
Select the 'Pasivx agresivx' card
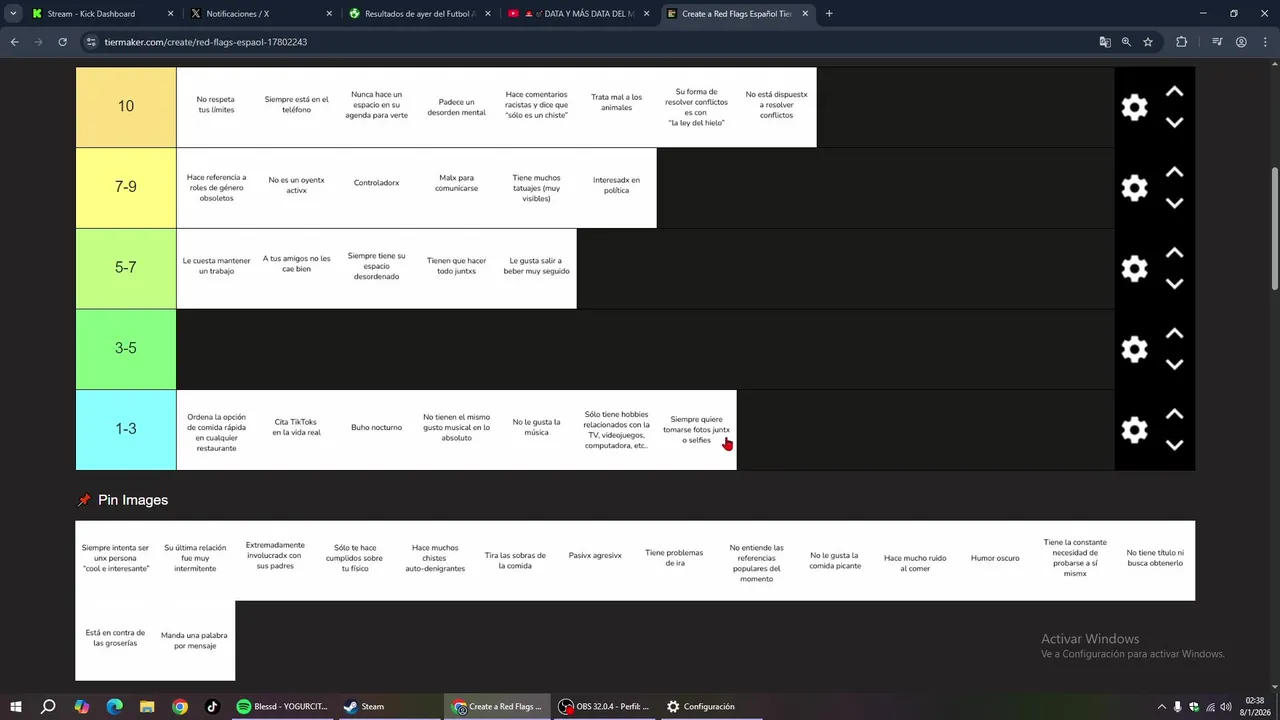click(x=595, y=560)
